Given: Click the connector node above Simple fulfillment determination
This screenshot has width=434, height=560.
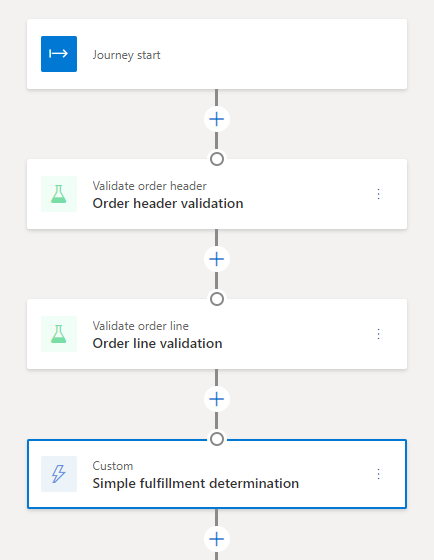Looking at the screenshot, I should pyautogui.click(x=217, y=439).
